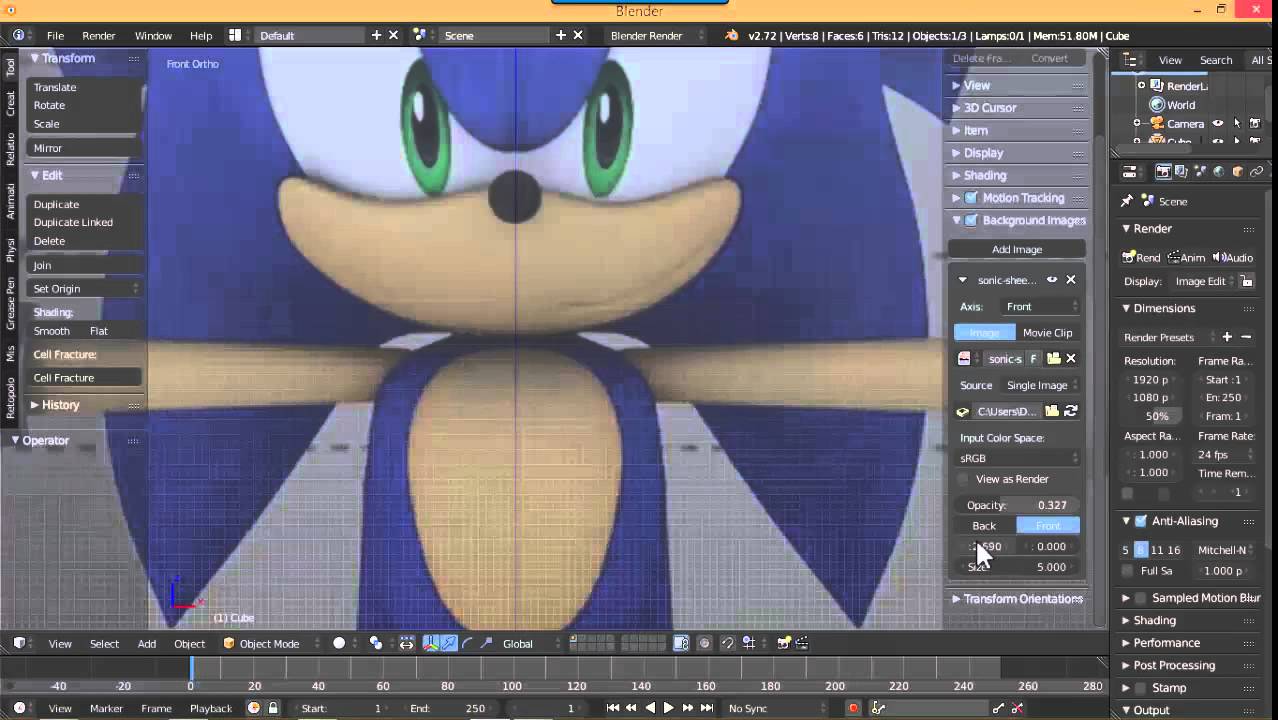Toggle visibility eye of sonic-shee image
The width and height of the screenshot is (1278, 720).
coord(1052,280)
